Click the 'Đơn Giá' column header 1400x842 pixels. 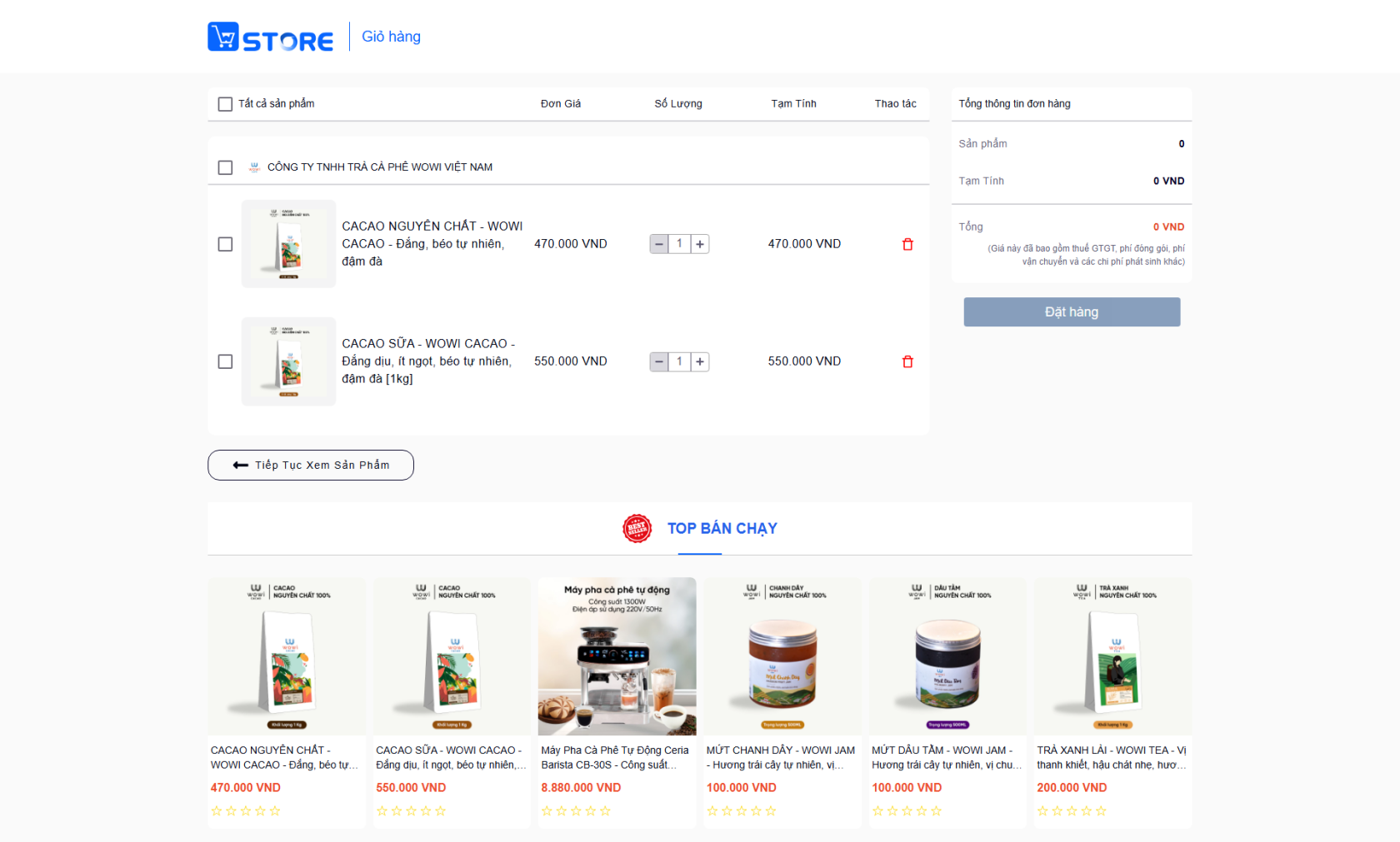(x=561, y=103)
